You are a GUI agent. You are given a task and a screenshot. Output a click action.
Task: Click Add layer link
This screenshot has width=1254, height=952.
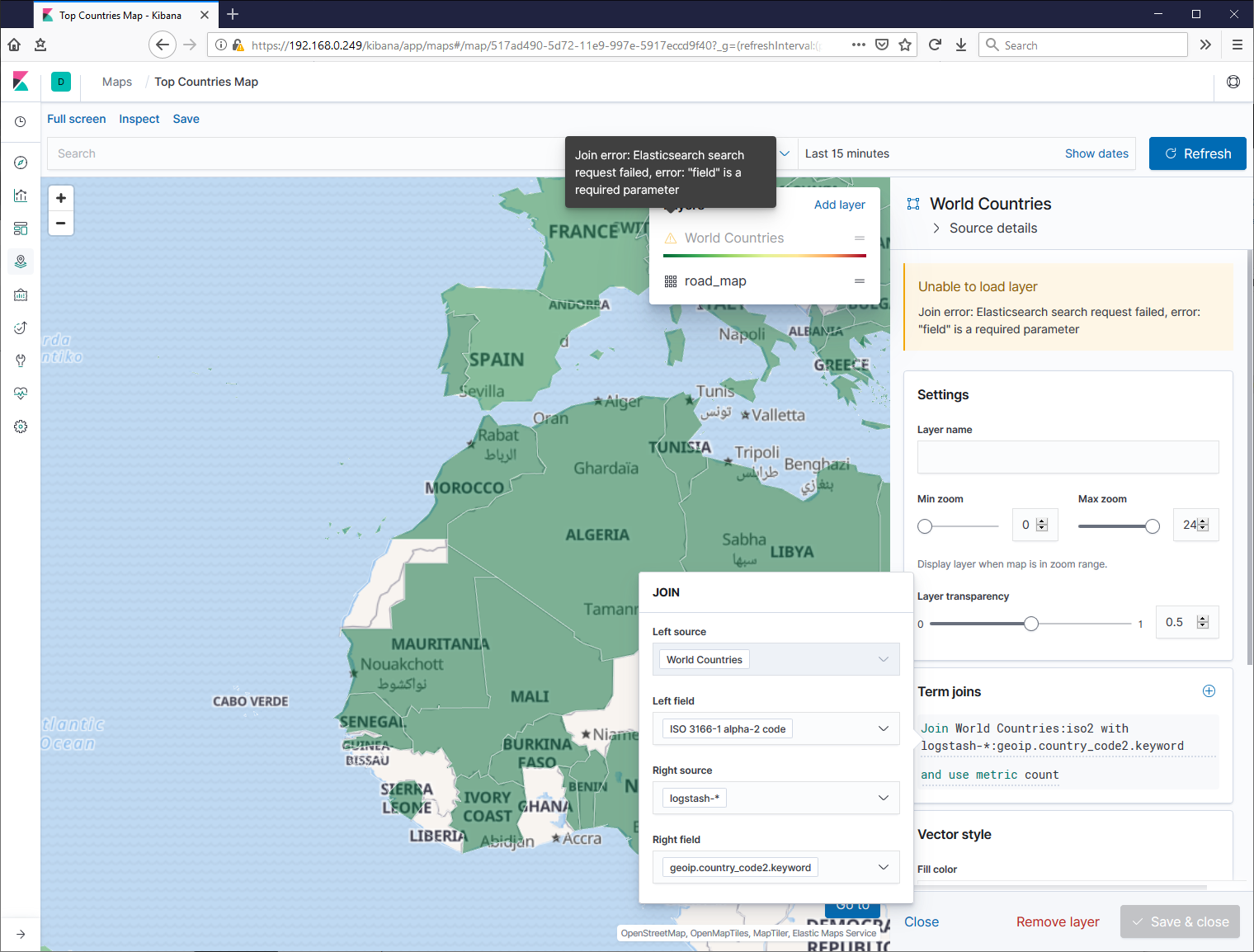[840, 205]
